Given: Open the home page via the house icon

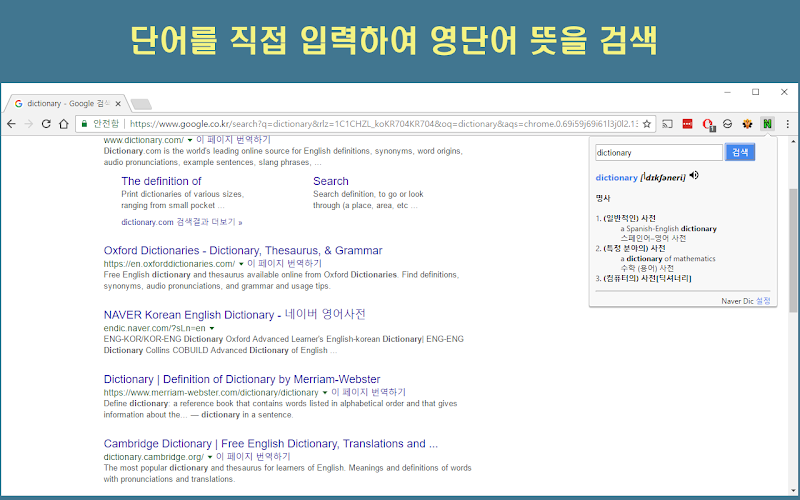Looking at the screenshot, I should point(64,124).
